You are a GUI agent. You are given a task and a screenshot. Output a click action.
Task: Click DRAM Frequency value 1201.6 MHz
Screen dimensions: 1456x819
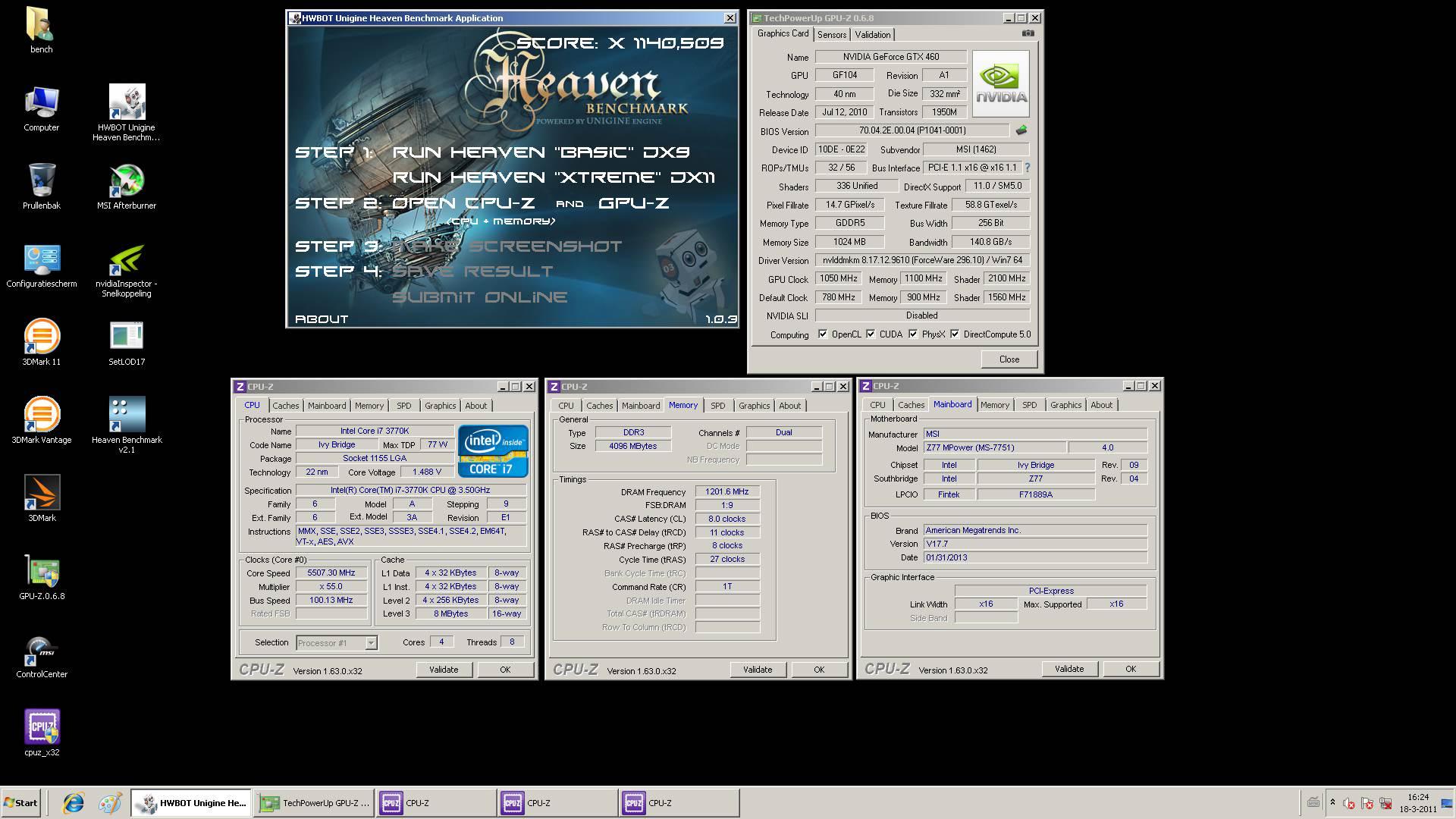[x=727, y=491]
